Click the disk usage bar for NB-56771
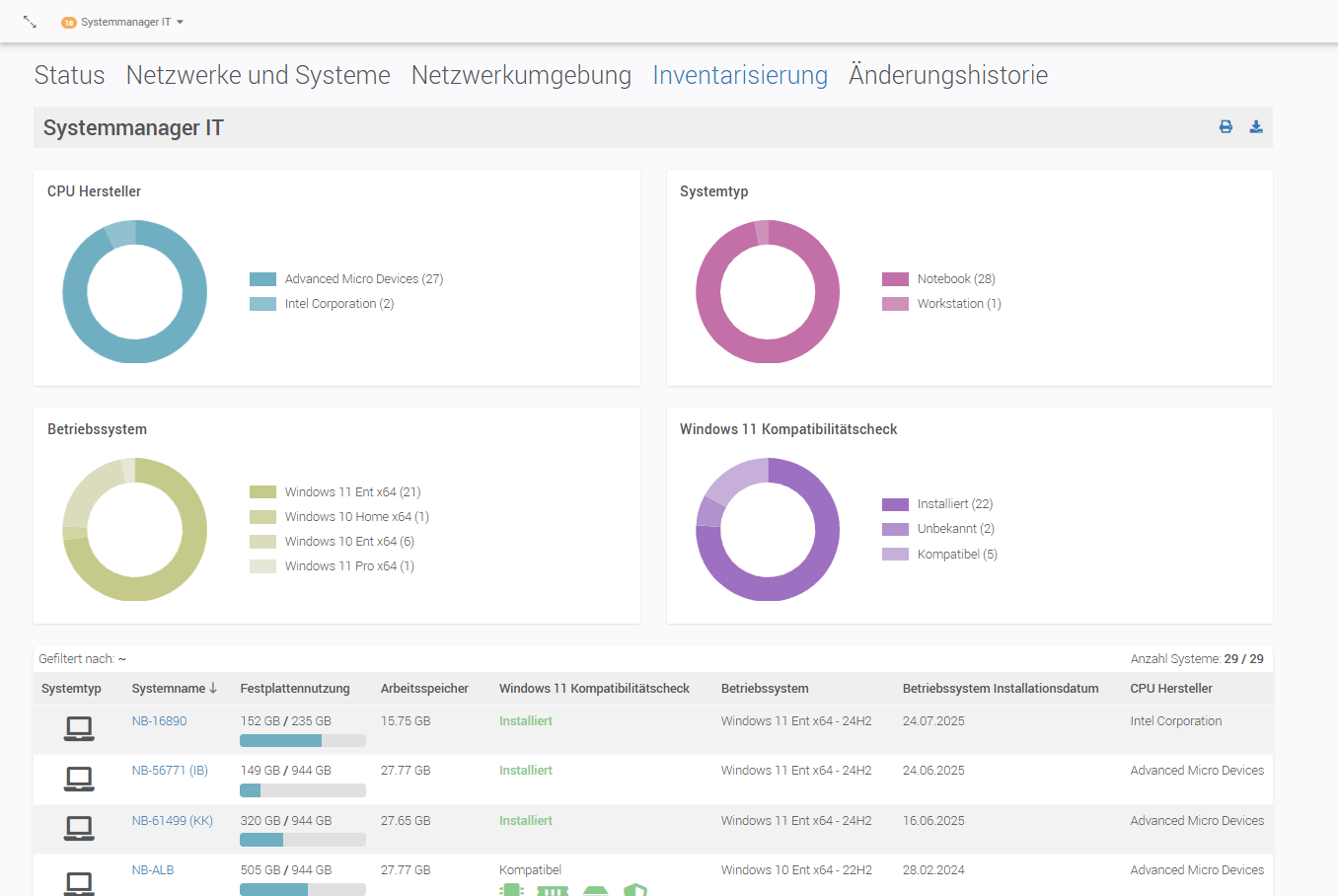 pos(302,790)
